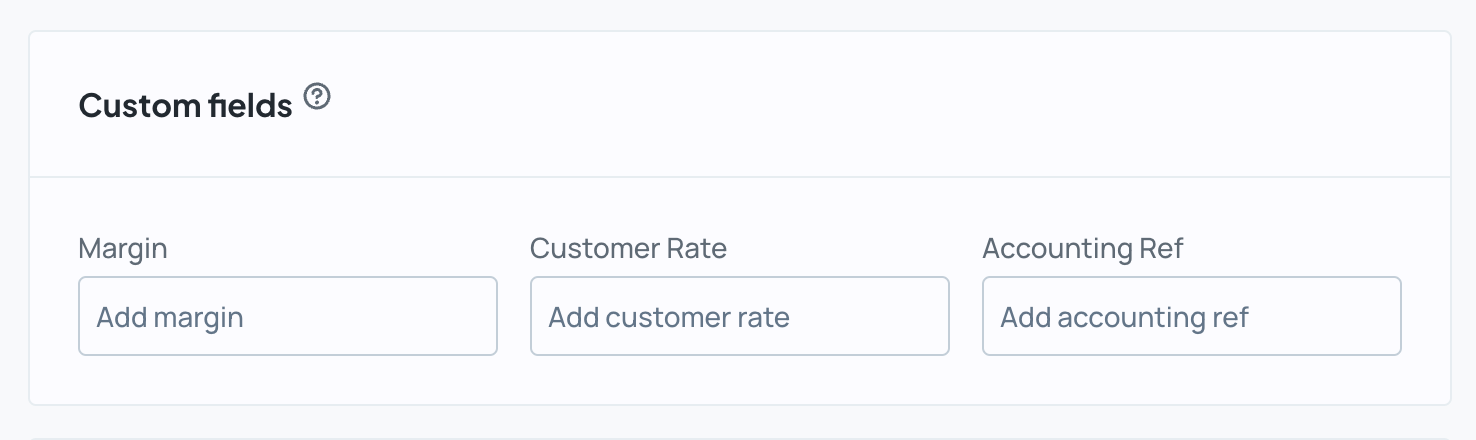Click the "Add customer rate" placeholder text
The width and height of the screenshot is (1476, 440).
669,318
